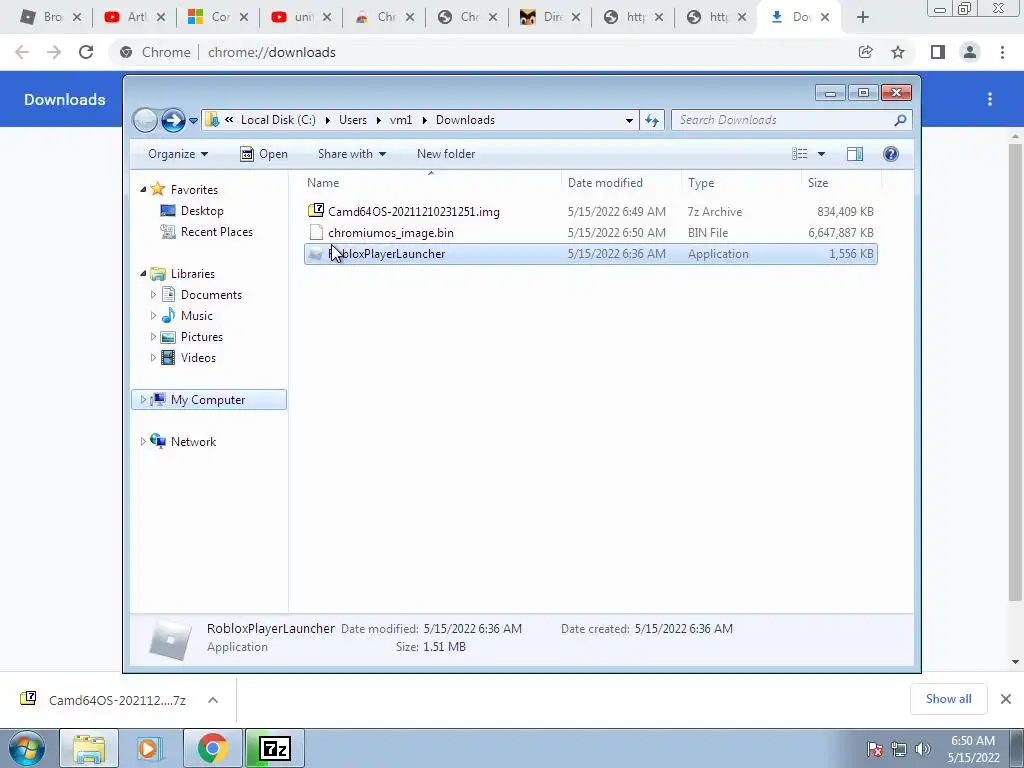Select Videos library
The height and width of the screenshot is (768, 1024).
(198, 358)
